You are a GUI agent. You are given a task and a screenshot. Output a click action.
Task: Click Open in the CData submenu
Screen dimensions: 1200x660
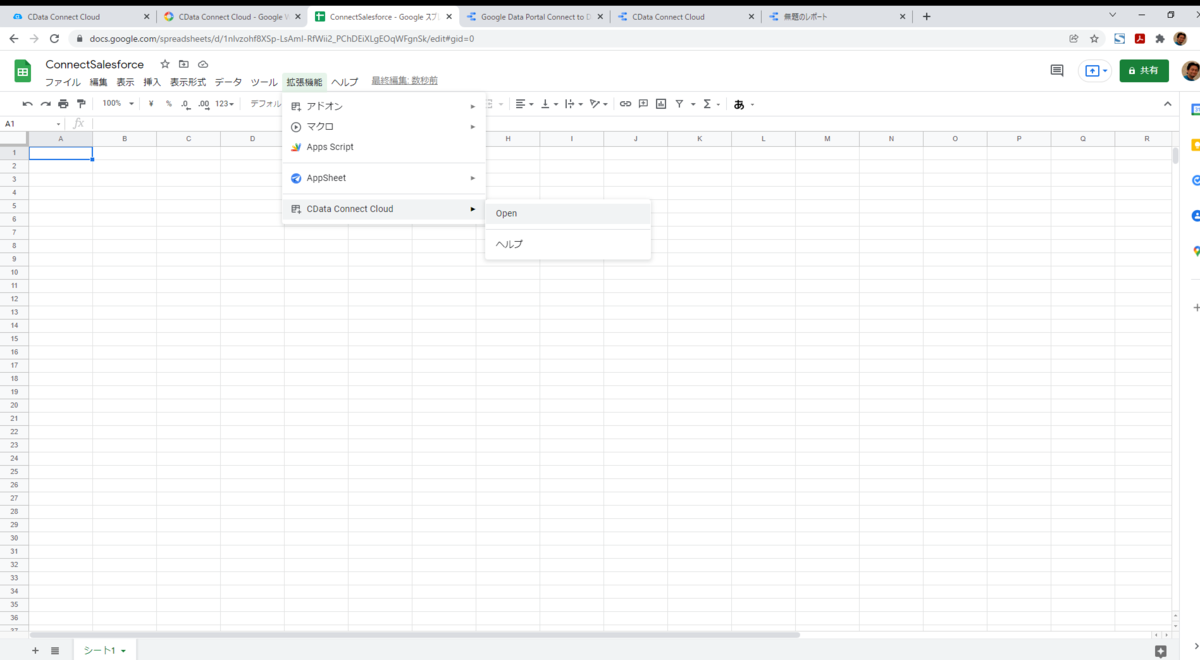coord(568,213)
